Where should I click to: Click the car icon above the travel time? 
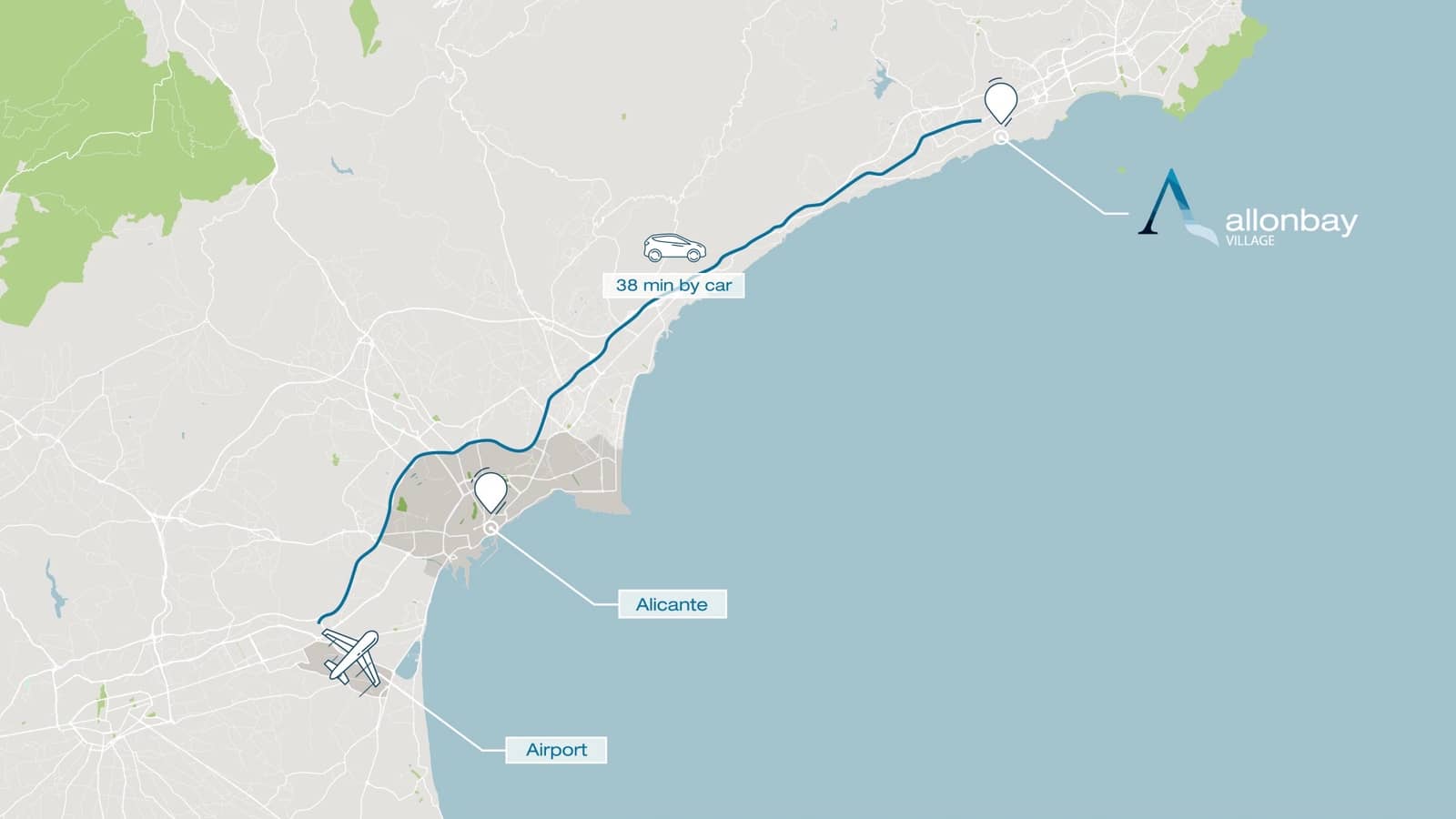(x=674, y=248)
